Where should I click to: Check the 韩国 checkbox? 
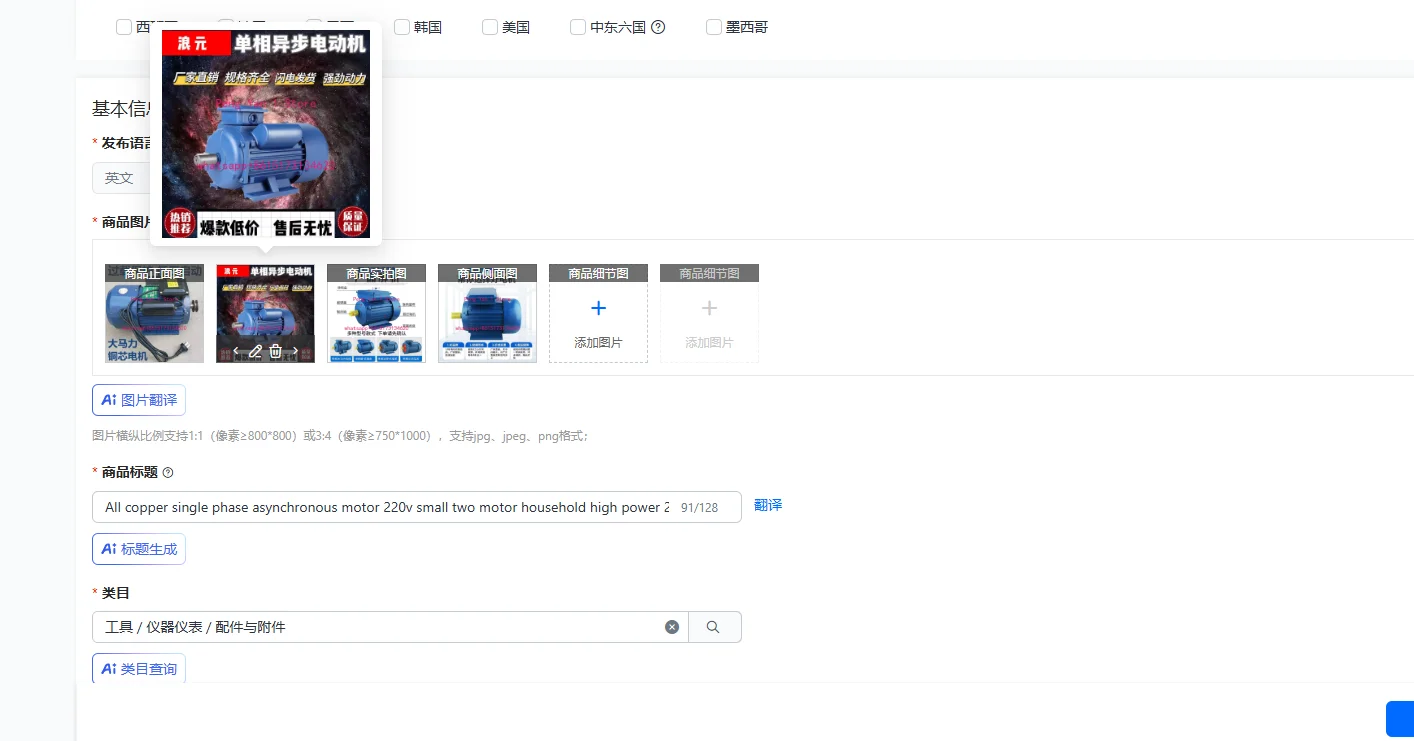point(402,27)
